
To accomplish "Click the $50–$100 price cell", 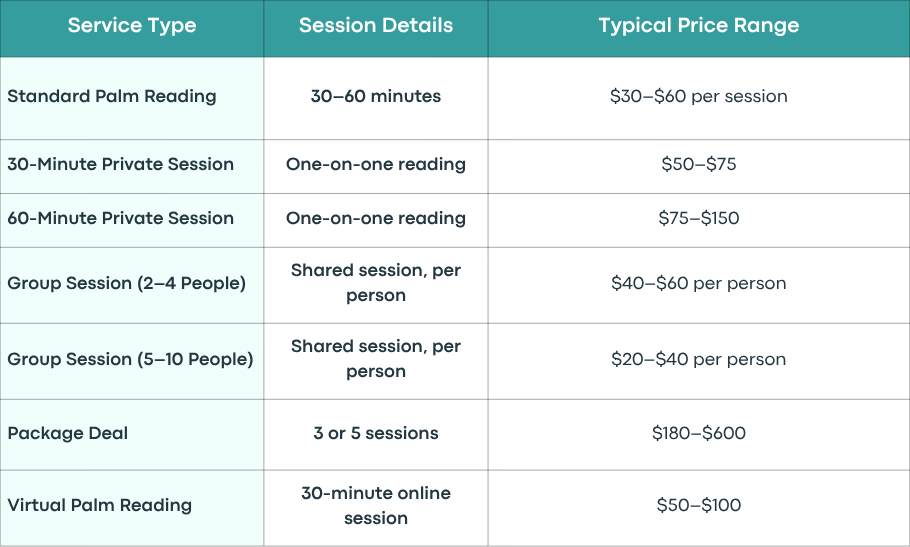I will click(699, 508).
